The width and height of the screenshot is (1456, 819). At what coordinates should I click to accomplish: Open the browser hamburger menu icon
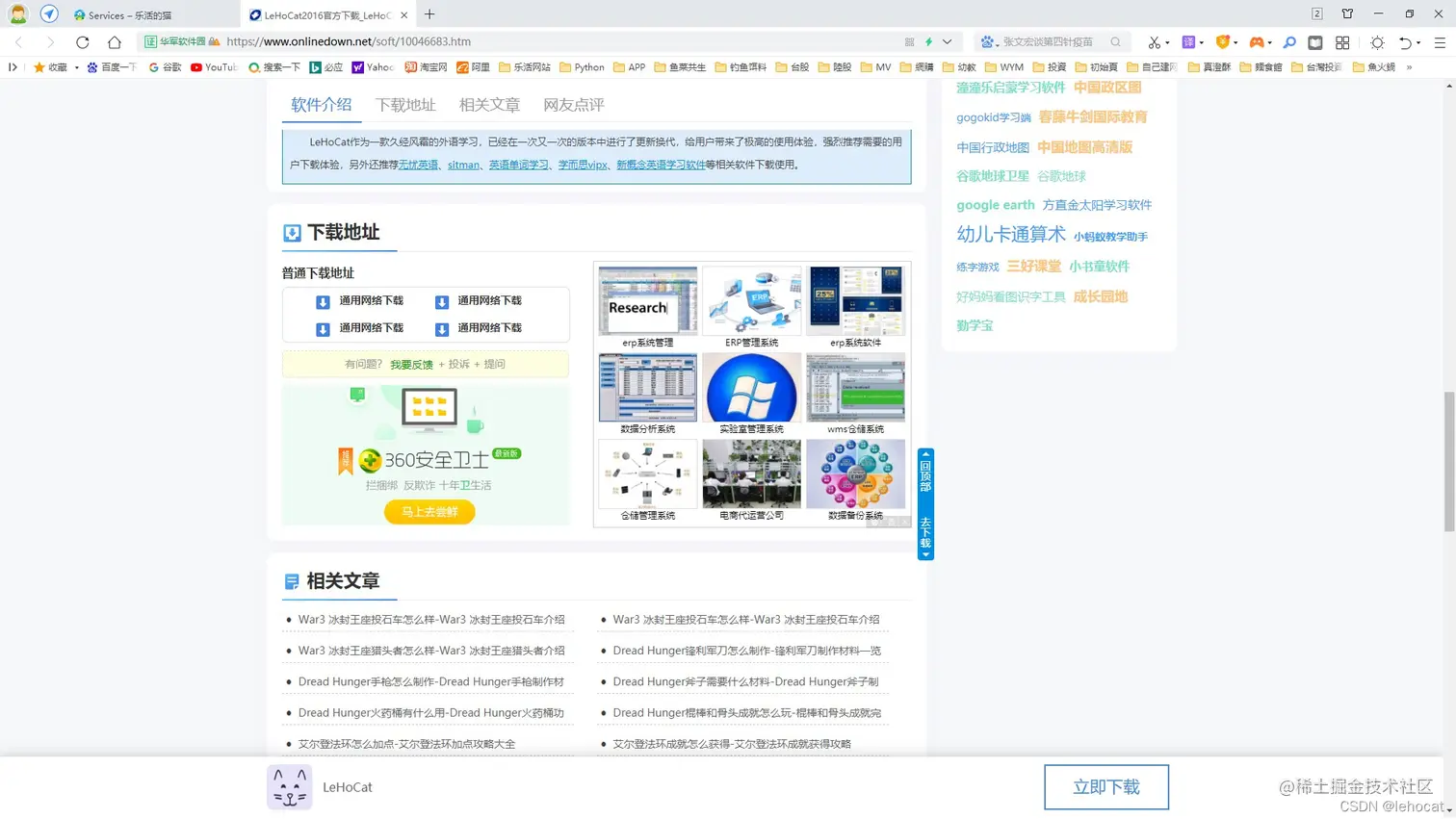click(x=1441, y=41)
